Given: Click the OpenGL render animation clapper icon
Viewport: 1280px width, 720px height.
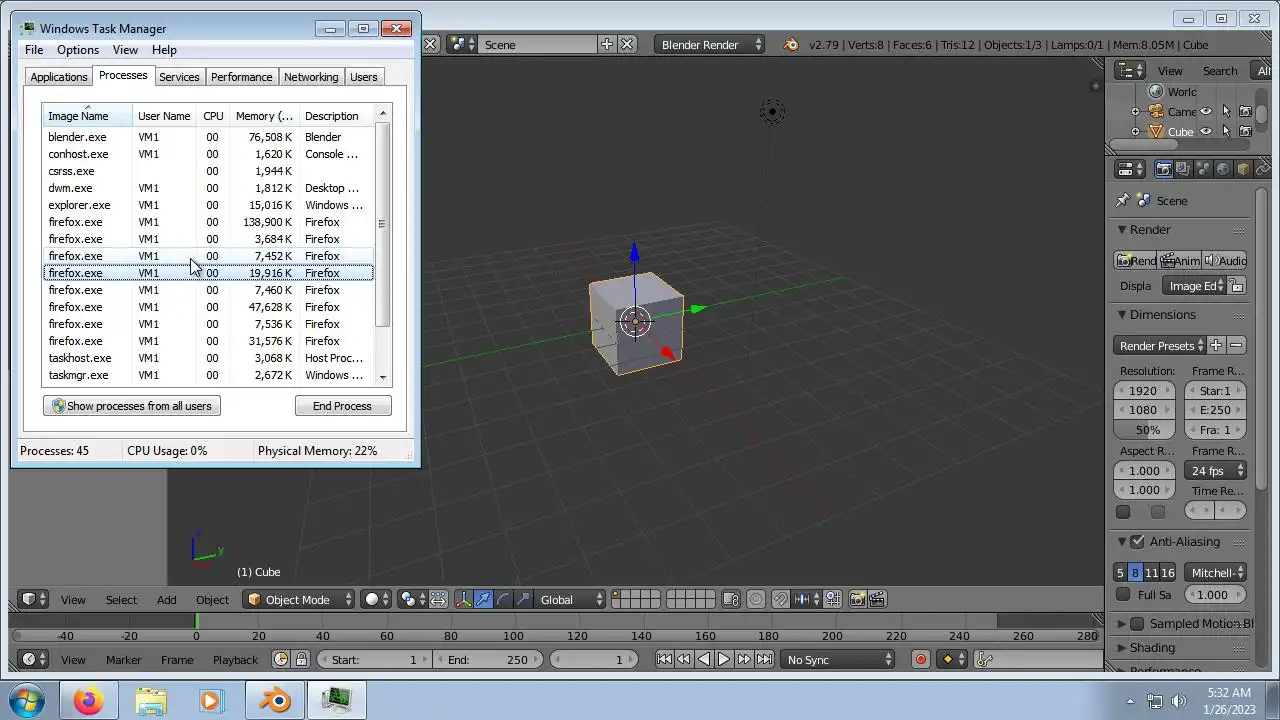Looking at the screenshot, I should click(877, 599).
